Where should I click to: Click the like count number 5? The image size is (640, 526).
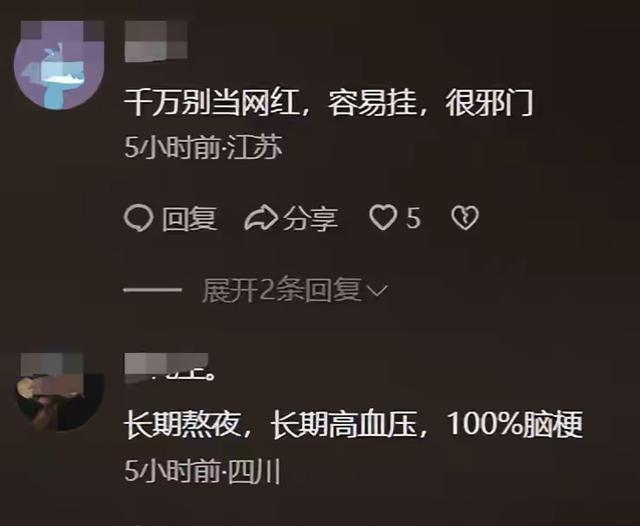[413, 218]
